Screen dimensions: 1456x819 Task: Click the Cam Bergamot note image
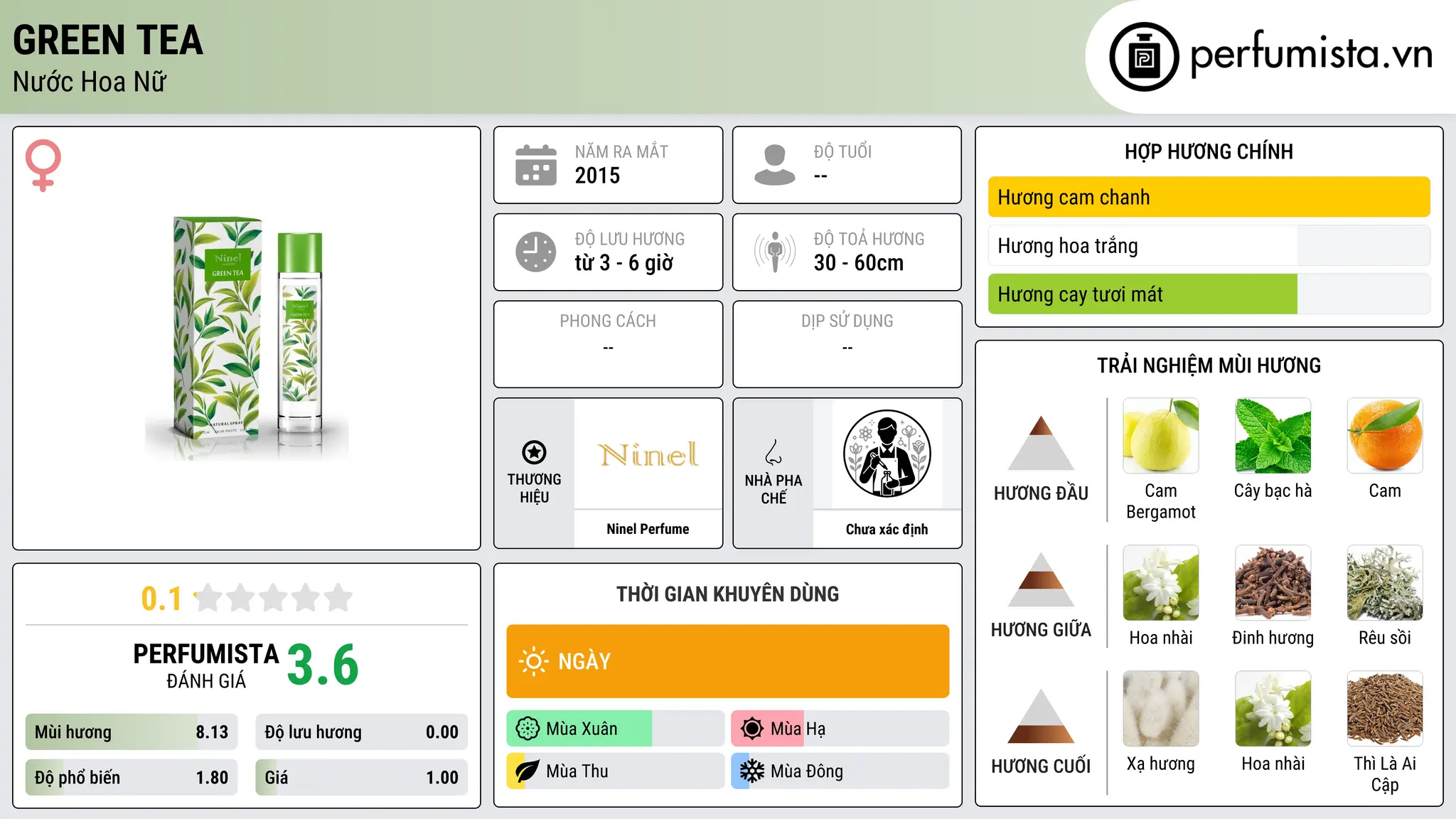1161,436
